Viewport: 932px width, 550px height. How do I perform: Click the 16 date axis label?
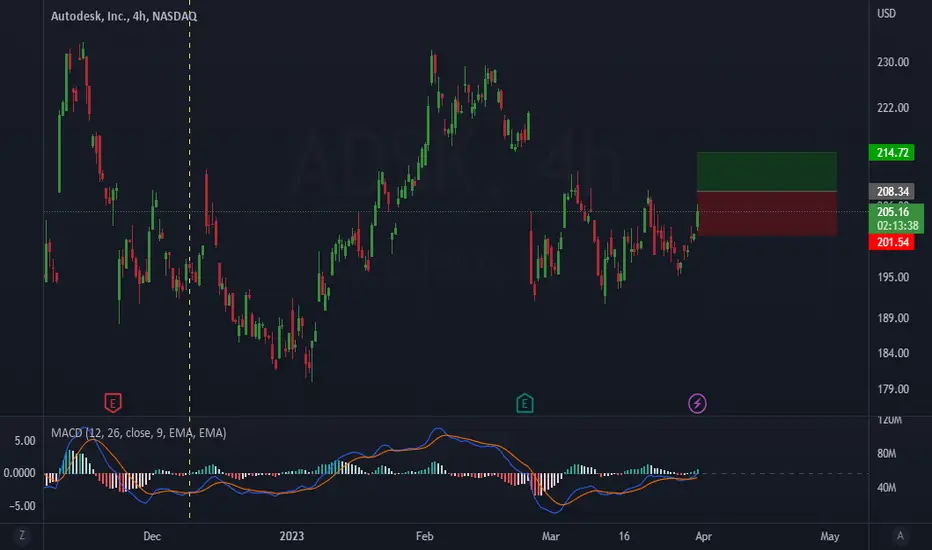point(624,536)
